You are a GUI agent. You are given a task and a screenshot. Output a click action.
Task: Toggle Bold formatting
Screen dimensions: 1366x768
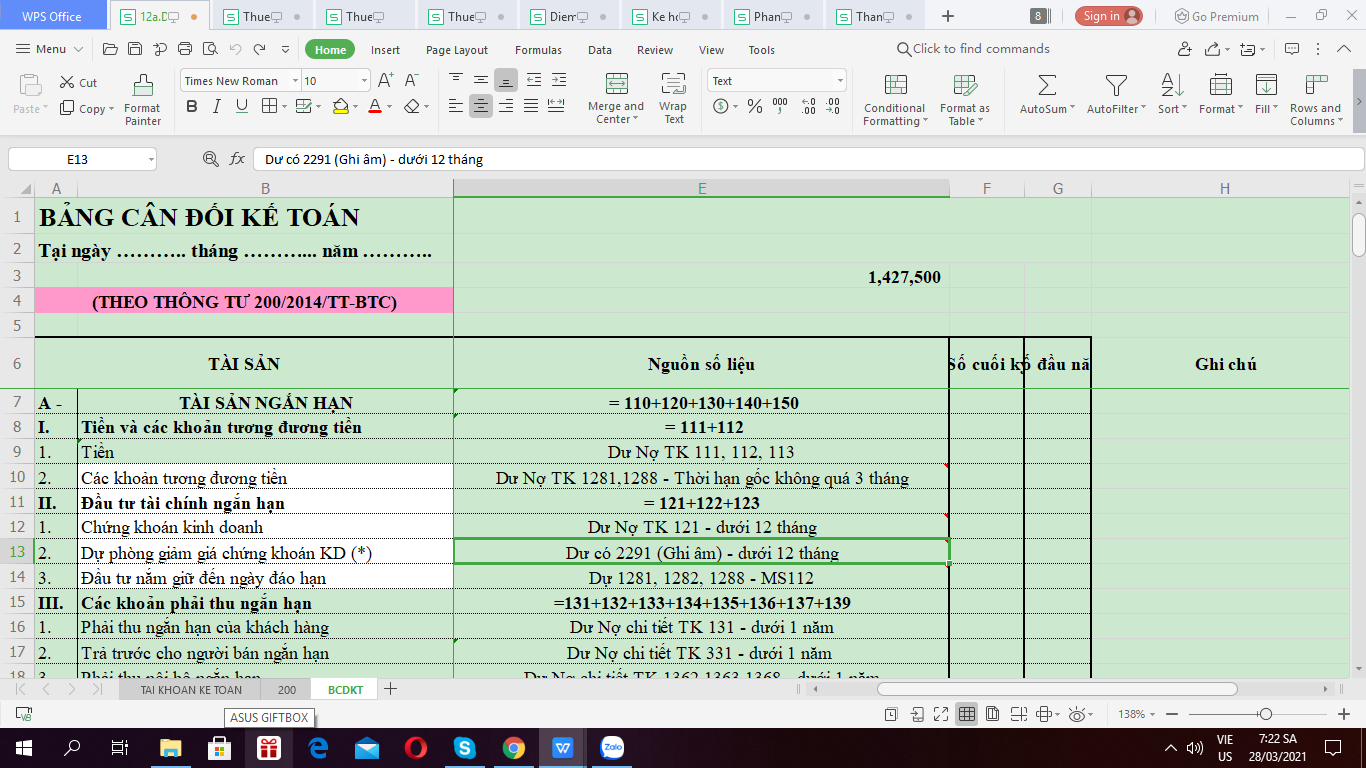(192, 107)
